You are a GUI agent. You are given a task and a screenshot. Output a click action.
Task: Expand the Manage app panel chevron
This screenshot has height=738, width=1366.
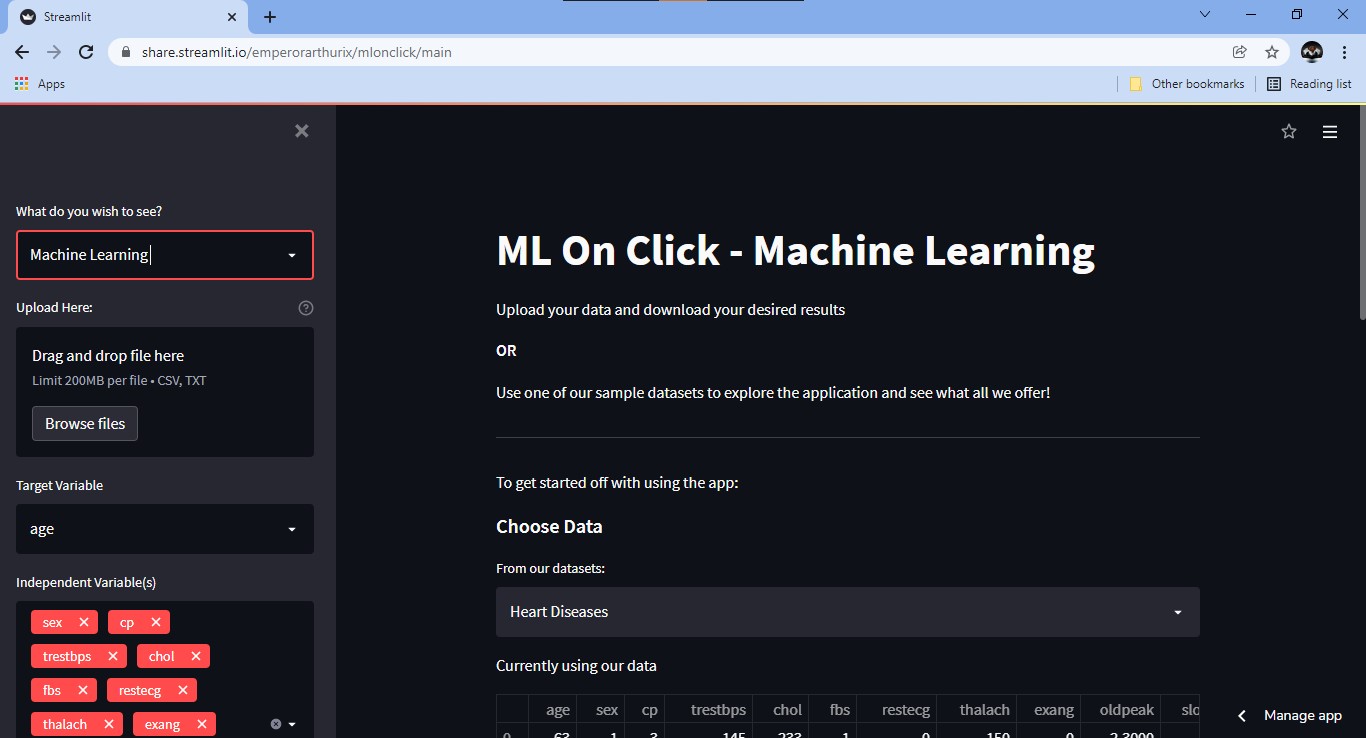click(x=1242, y=716)
